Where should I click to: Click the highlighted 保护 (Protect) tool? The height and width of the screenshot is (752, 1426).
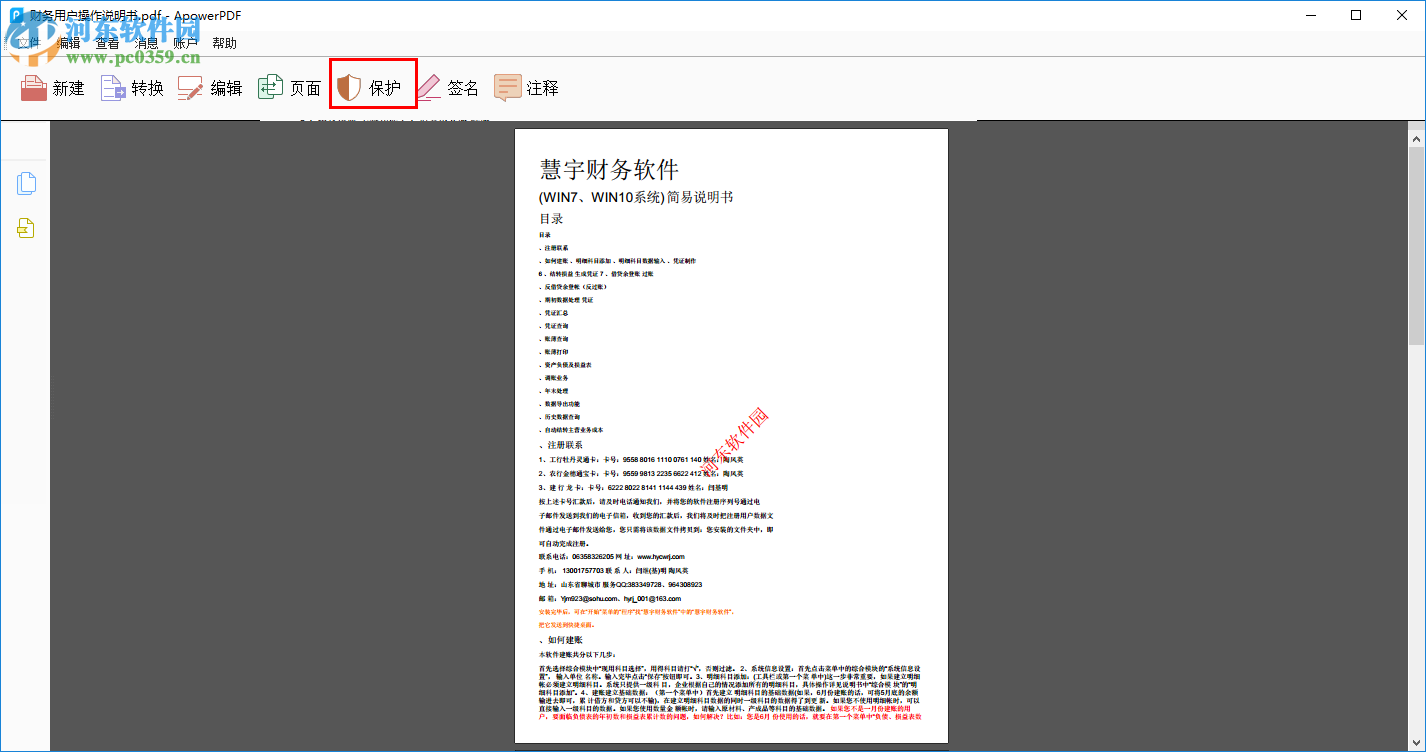pyautogui.click(x=372, y=88)
